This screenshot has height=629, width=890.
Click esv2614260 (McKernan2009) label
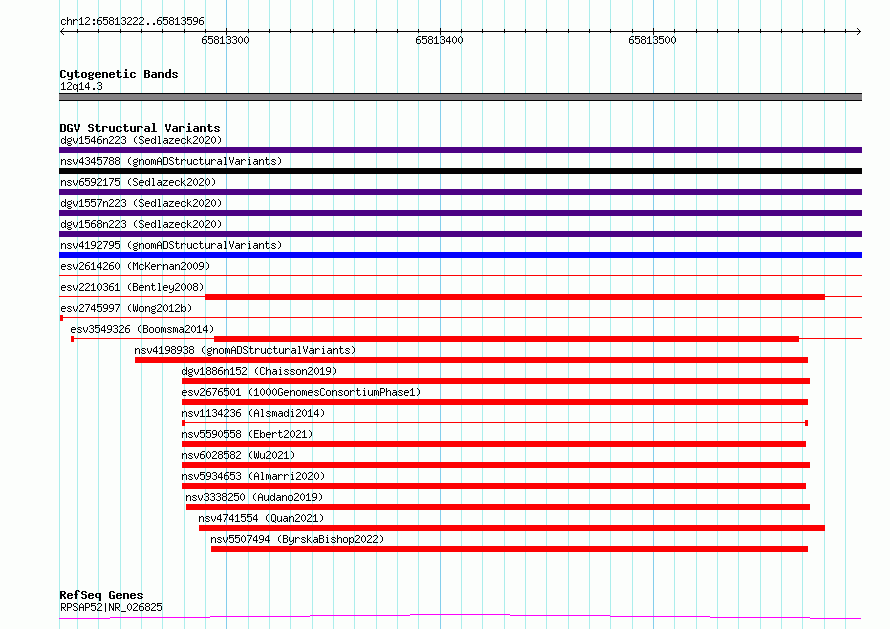coord(135,266)
